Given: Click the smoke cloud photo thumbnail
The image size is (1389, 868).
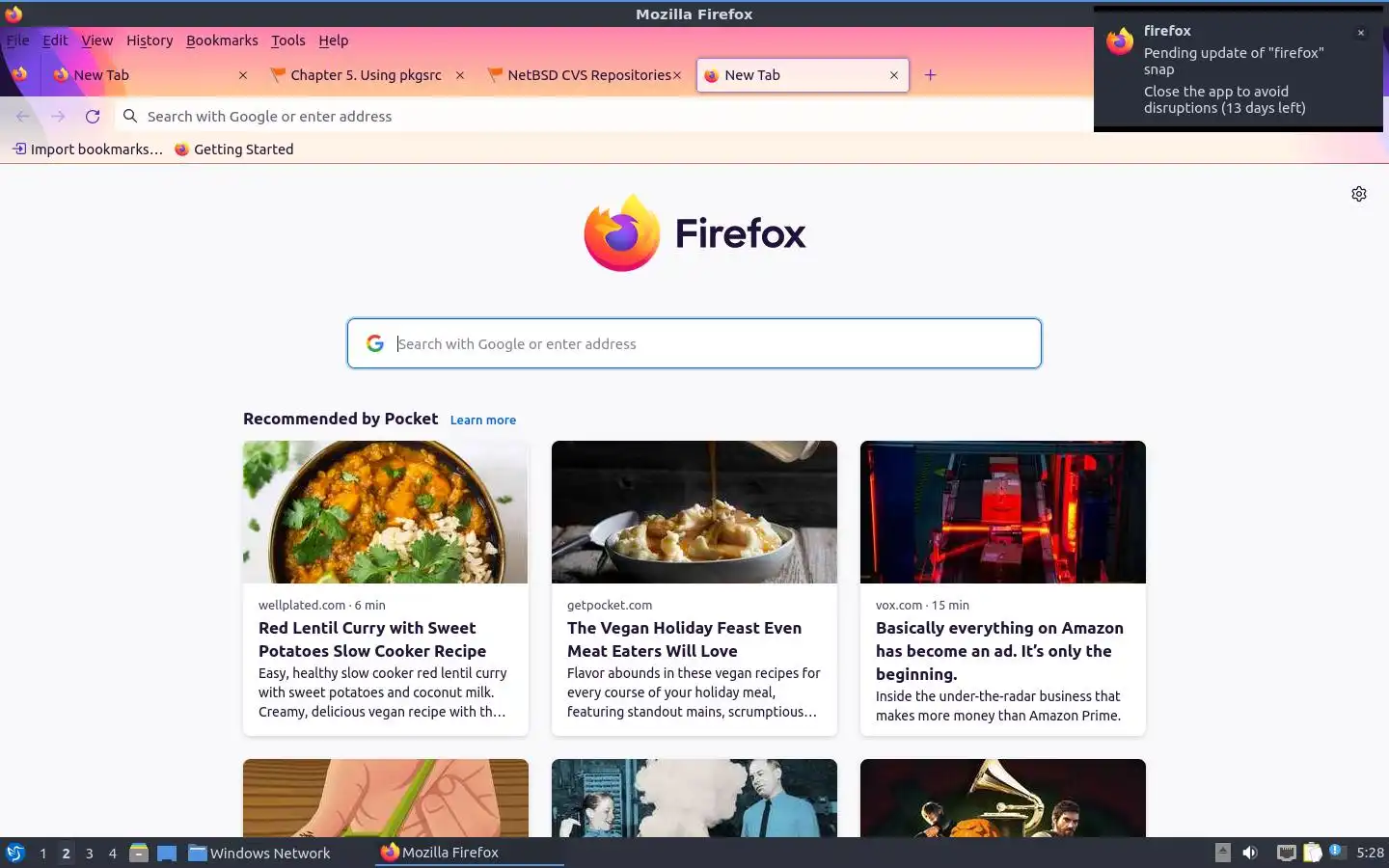Looking at the screenshot, I should (694, 798).
